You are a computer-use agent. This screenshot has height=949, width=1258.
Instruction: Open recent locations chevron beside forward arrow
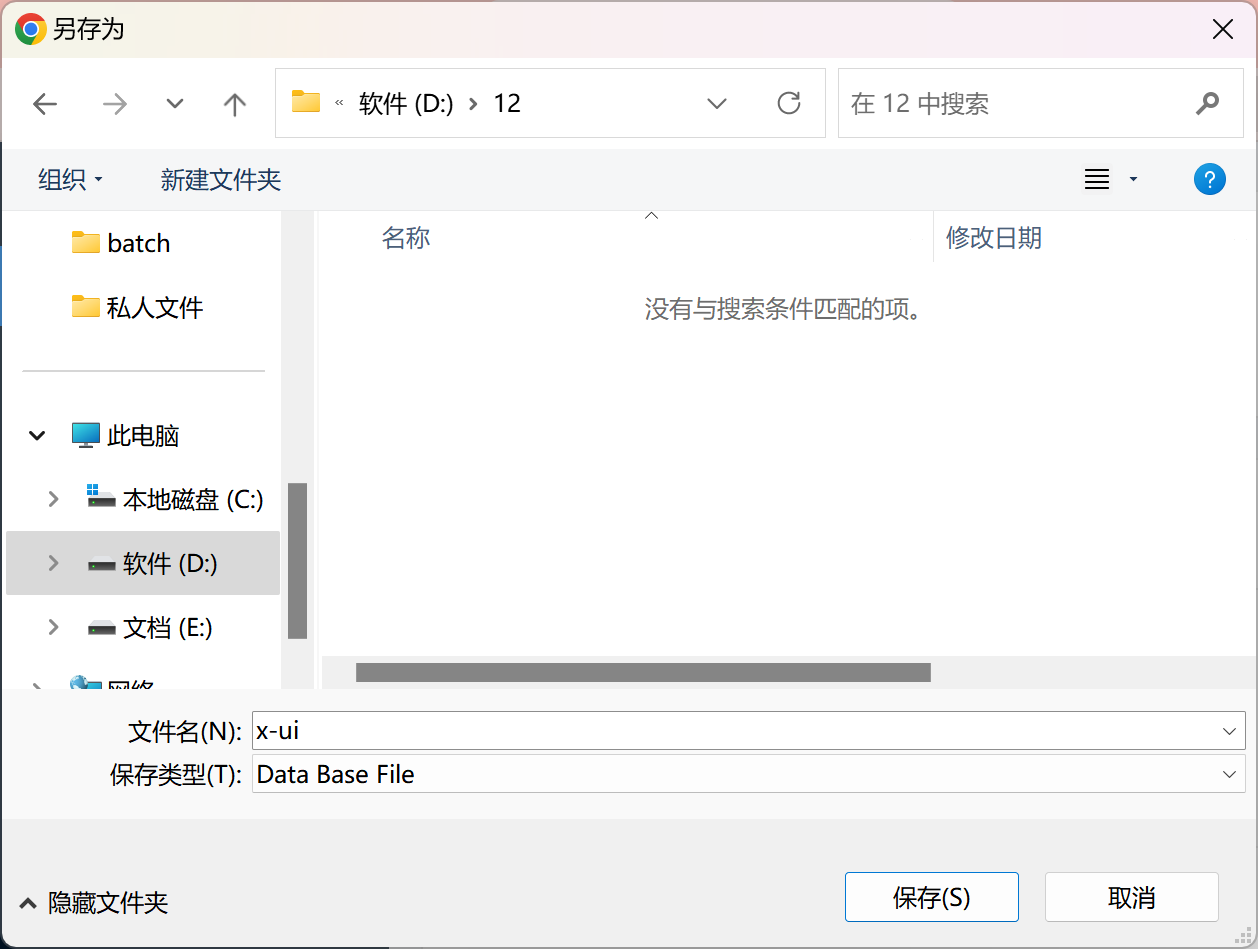[175, 104]
